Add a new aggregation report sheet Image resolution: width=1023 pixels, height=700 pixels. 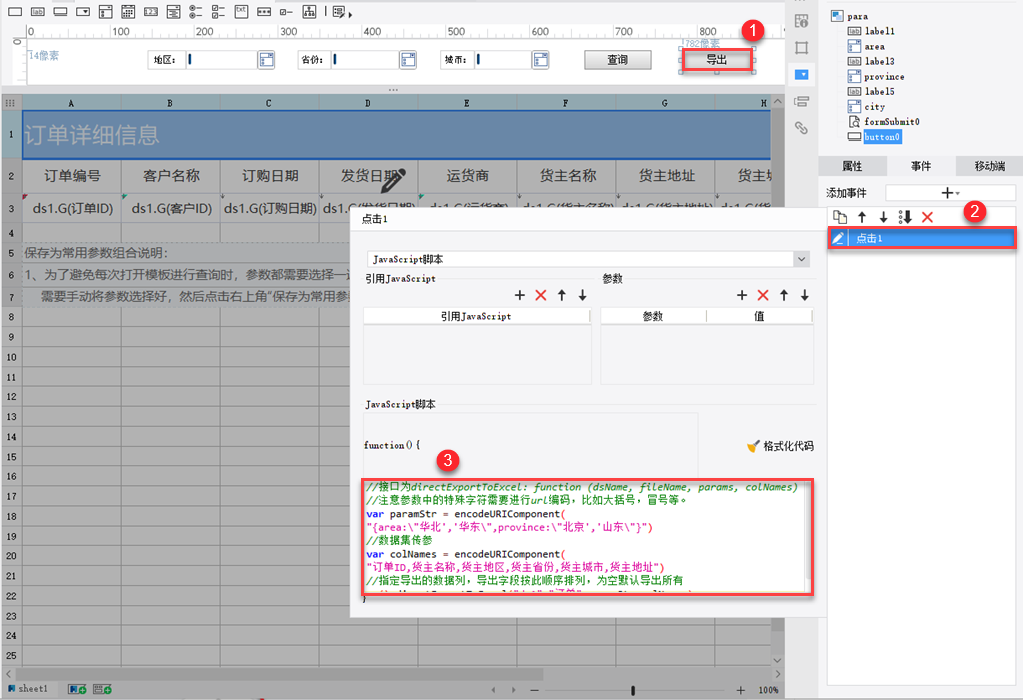pyautogui.click(x=102, y=690)
